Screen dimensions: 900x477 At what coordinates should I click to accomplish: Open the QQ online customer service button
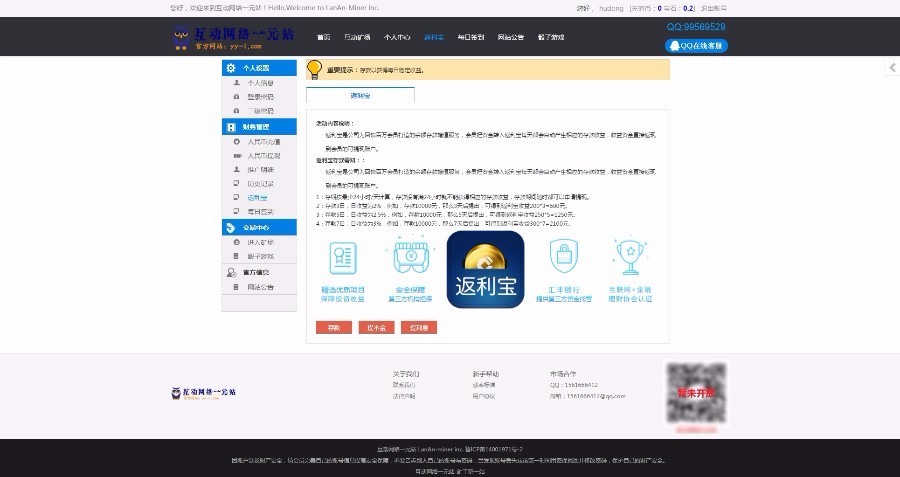pyautogui.click(x=696, y=46)
